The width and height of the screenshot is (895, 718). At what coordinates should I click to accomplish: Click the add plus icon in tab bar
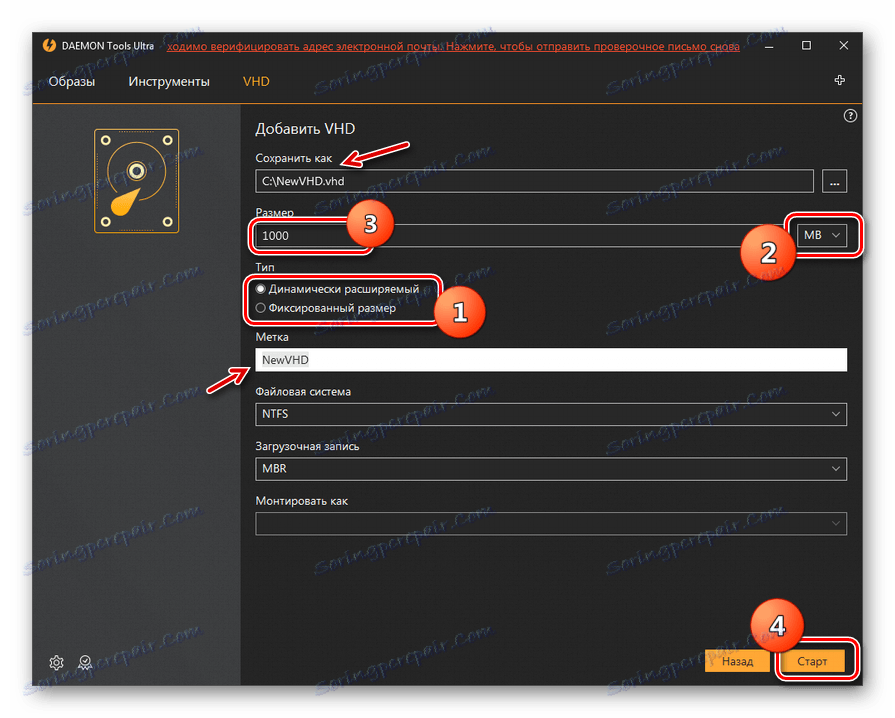click(839, 80)
